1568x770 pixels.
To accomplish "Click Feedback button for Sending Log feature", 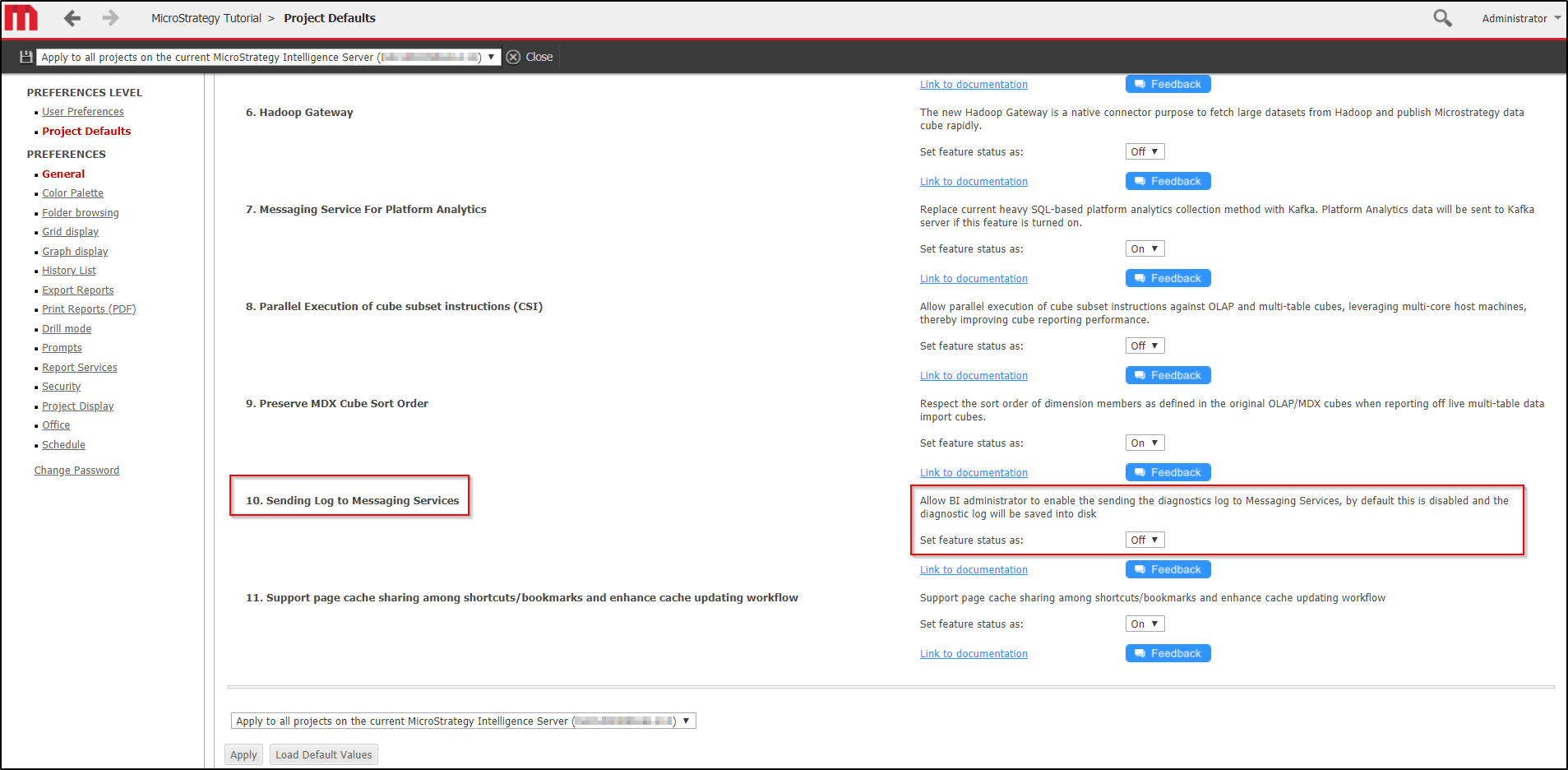I will tap(1168, 569).
